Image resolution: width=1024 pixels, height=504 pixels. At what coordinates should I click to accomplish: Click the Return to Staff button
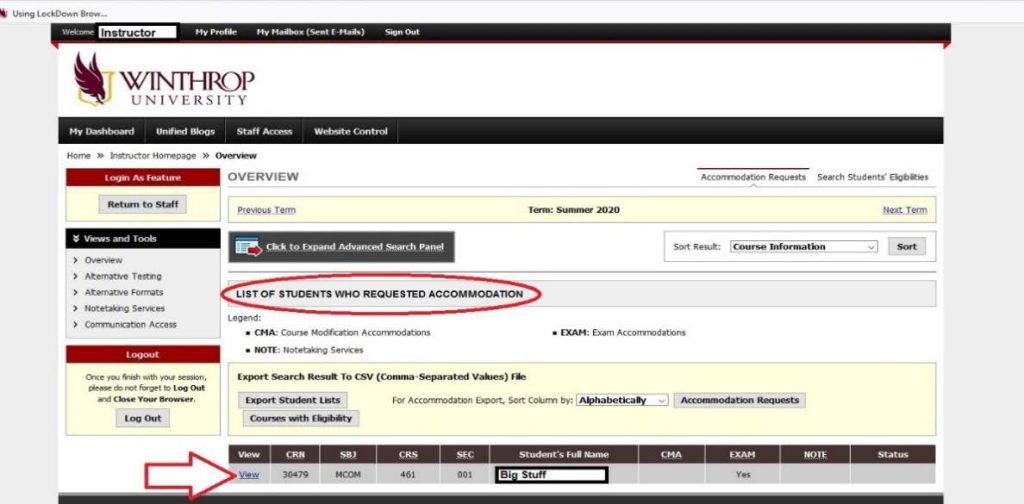point(143,204)
